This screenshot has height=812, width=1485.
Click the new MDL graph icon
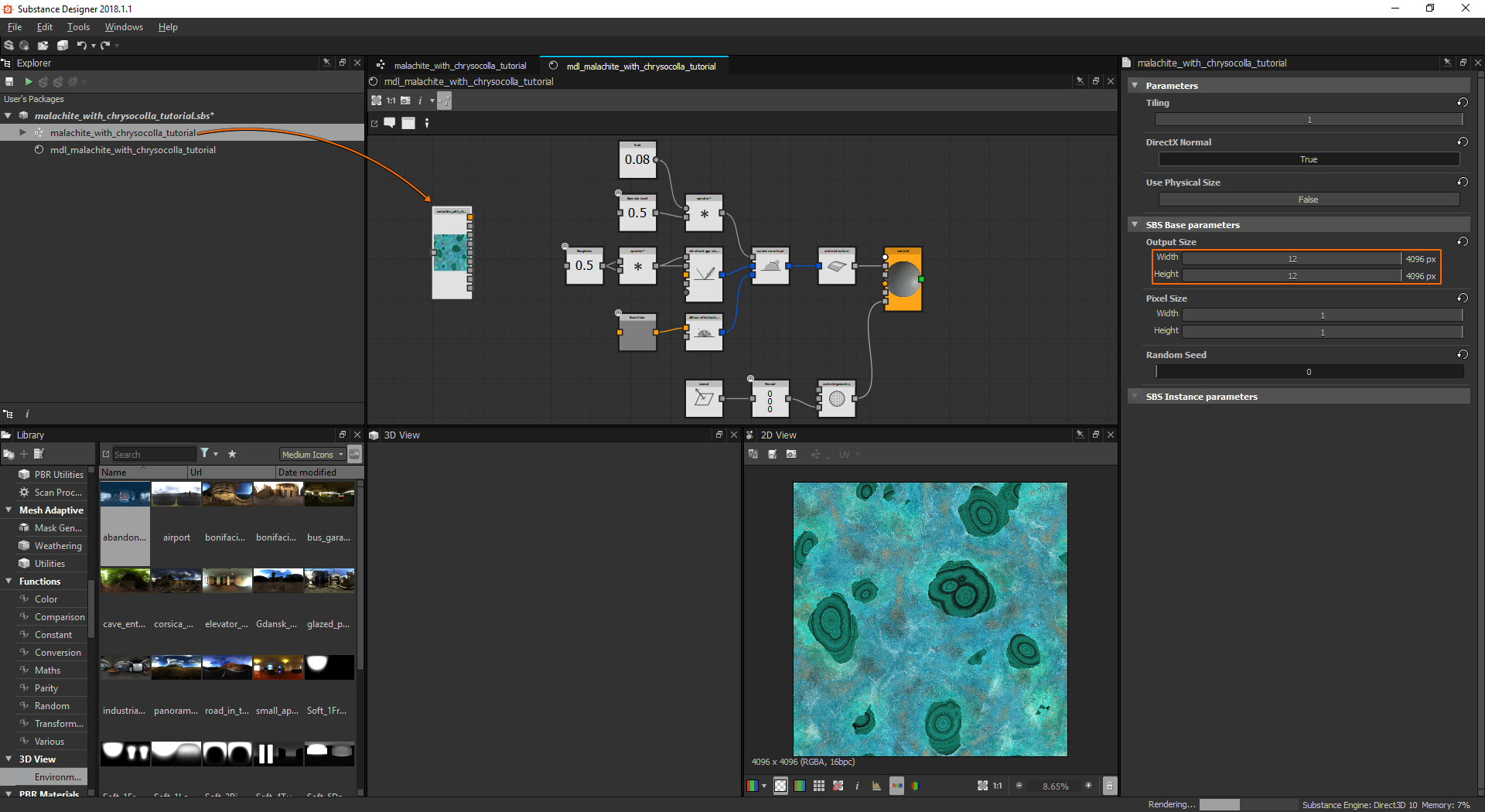(25, 46)
